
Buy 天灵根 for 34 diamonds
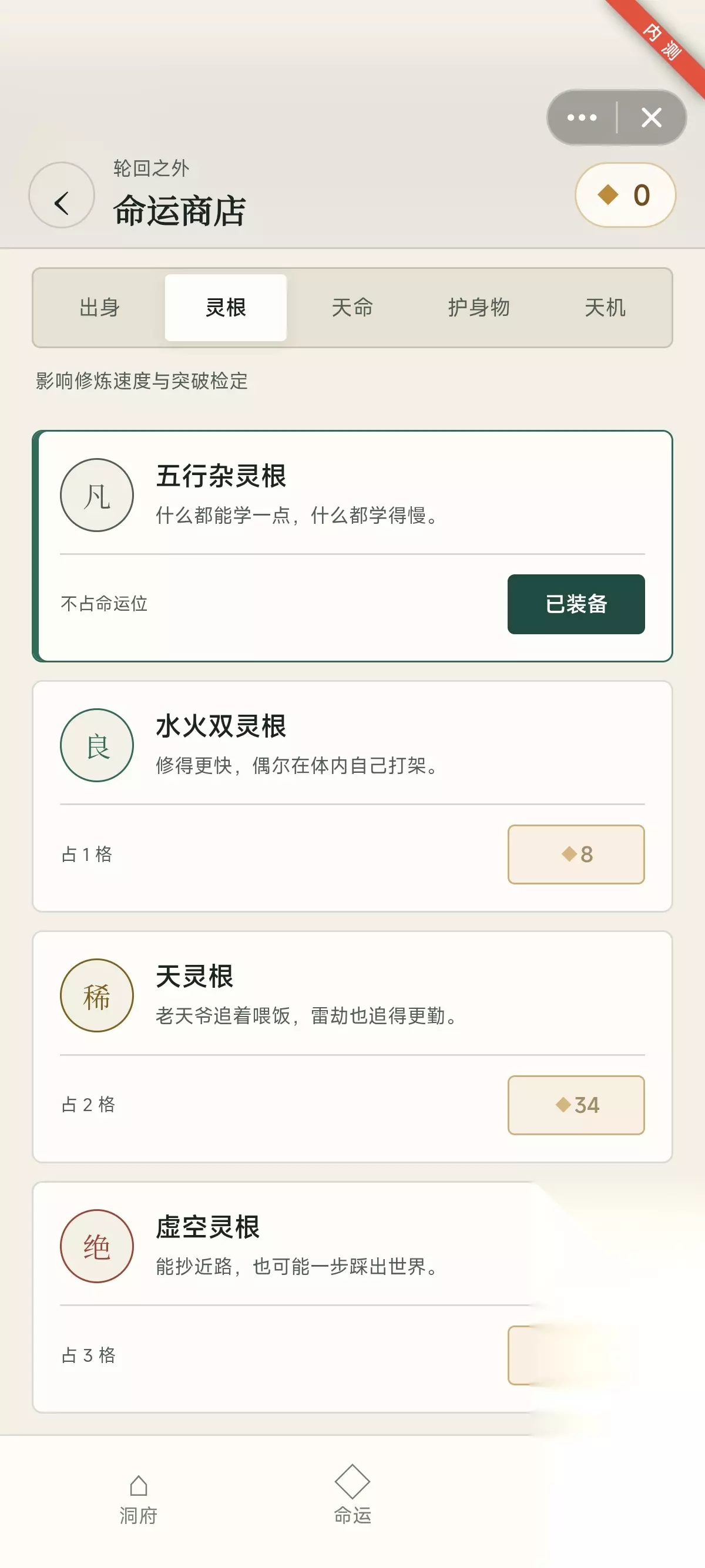pos(576,1105)
